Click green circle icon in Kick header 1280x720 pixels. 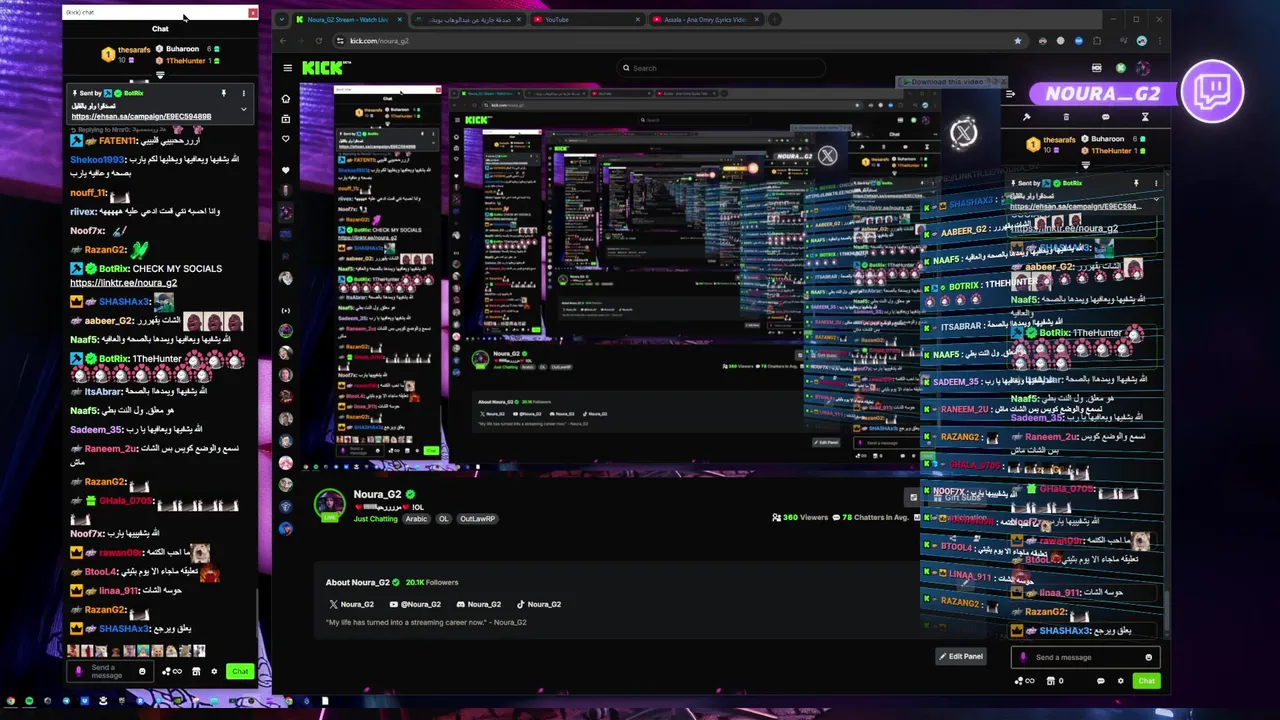1121,68
